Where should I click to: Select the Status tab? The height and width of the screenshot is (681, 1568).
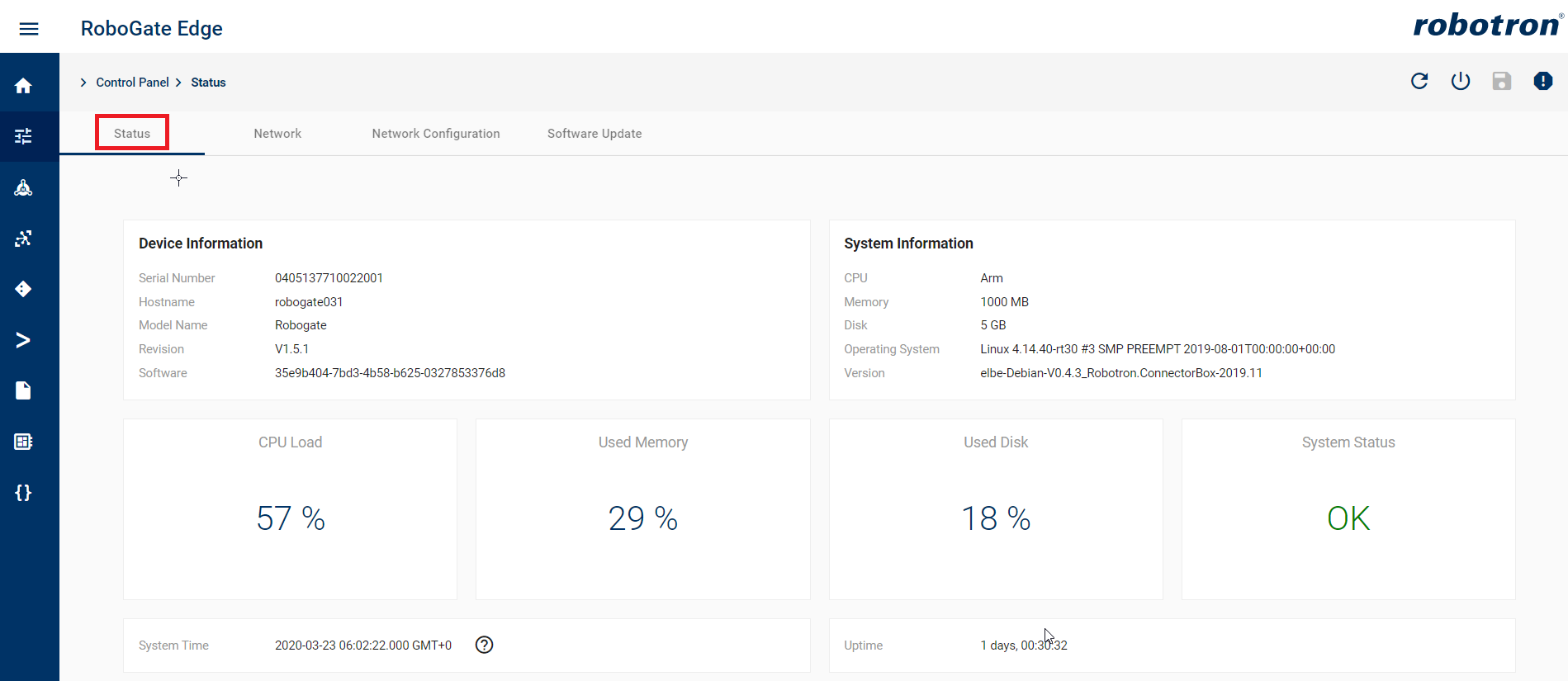tap(132, 133)
